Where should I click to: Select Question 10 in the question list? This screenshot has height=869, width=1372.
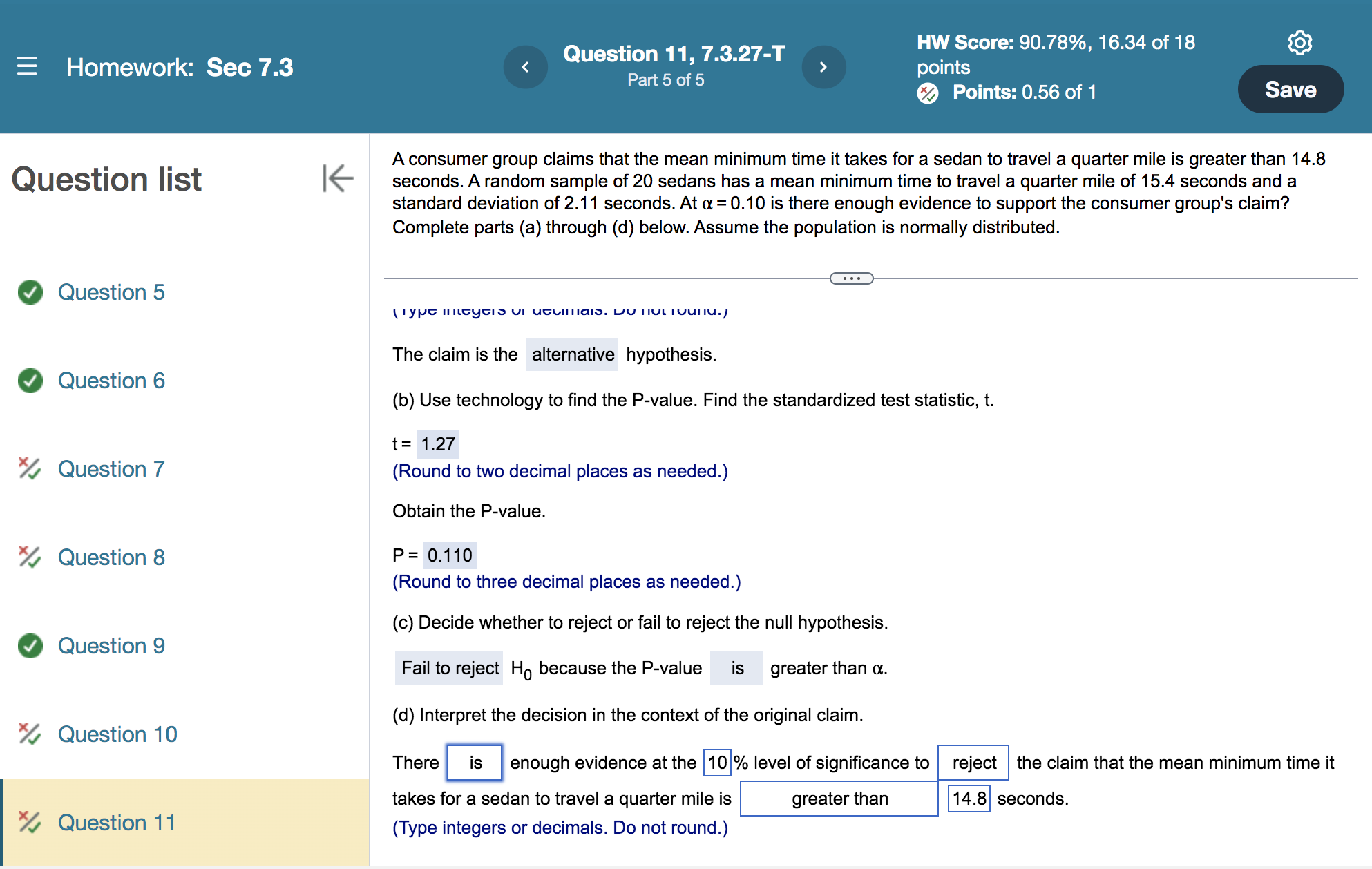coord(117,734)
